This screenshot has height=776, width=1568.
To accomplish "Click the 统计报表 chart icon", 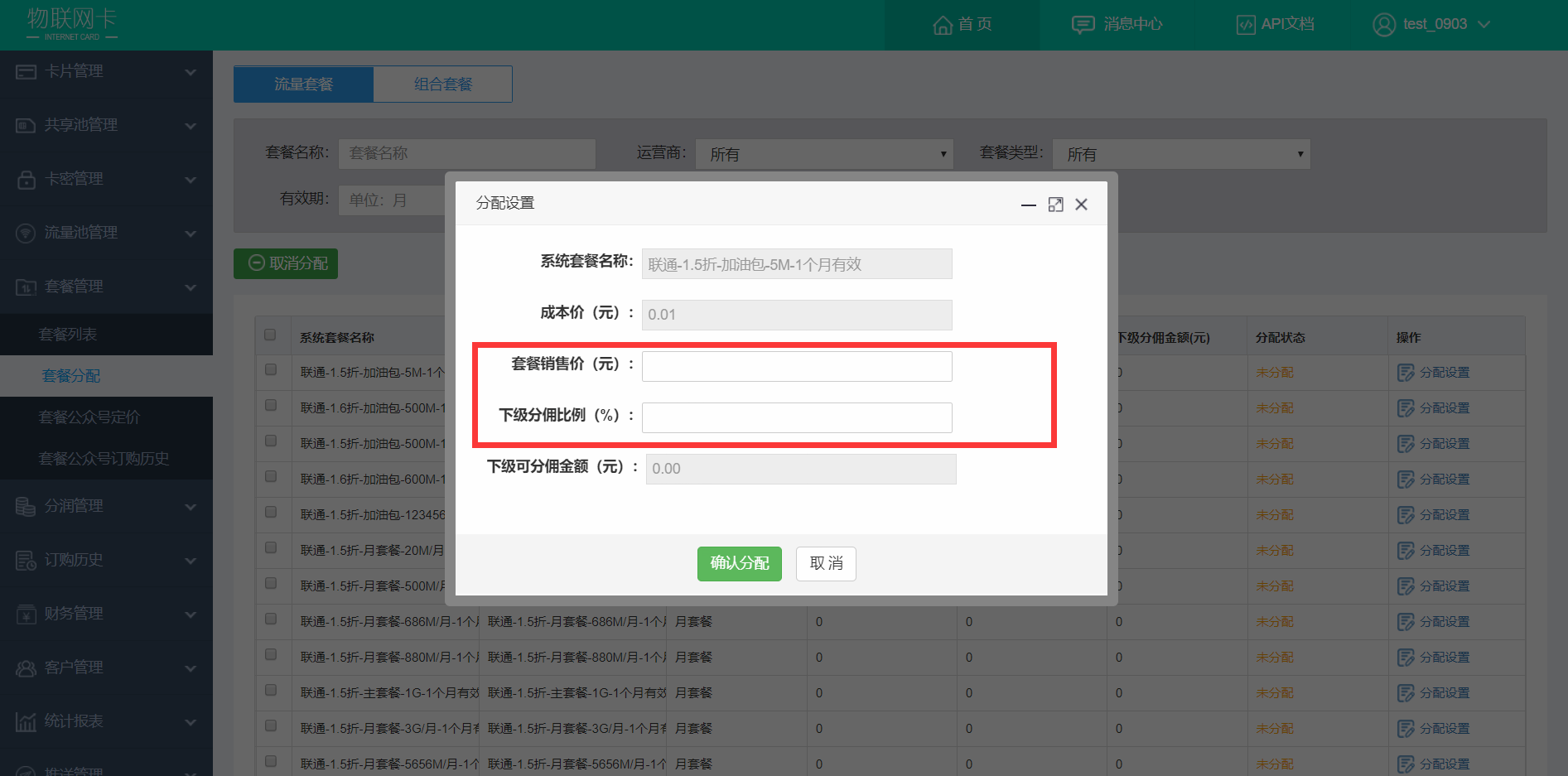I will coord(27,722).
